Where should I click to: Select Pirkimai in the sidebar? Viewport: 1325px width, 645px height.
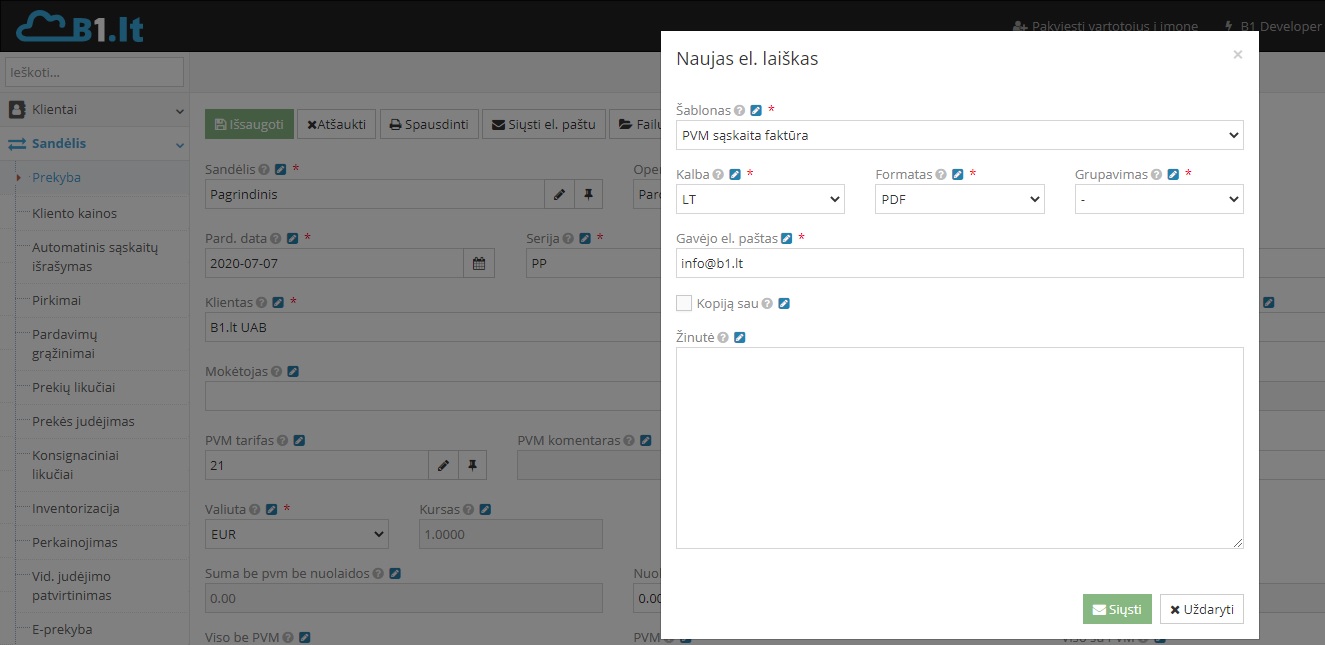(x=57, y=300)
